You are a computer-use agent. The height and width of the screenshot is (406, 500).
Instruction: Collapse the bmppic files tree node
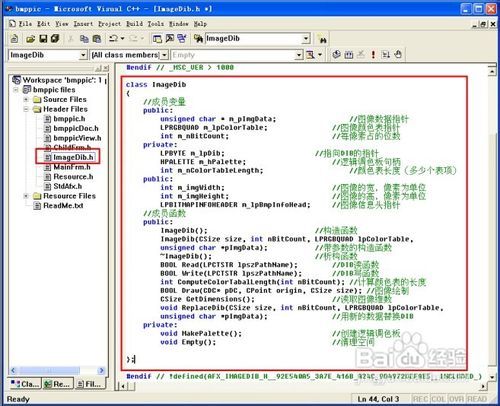[16, 90]
